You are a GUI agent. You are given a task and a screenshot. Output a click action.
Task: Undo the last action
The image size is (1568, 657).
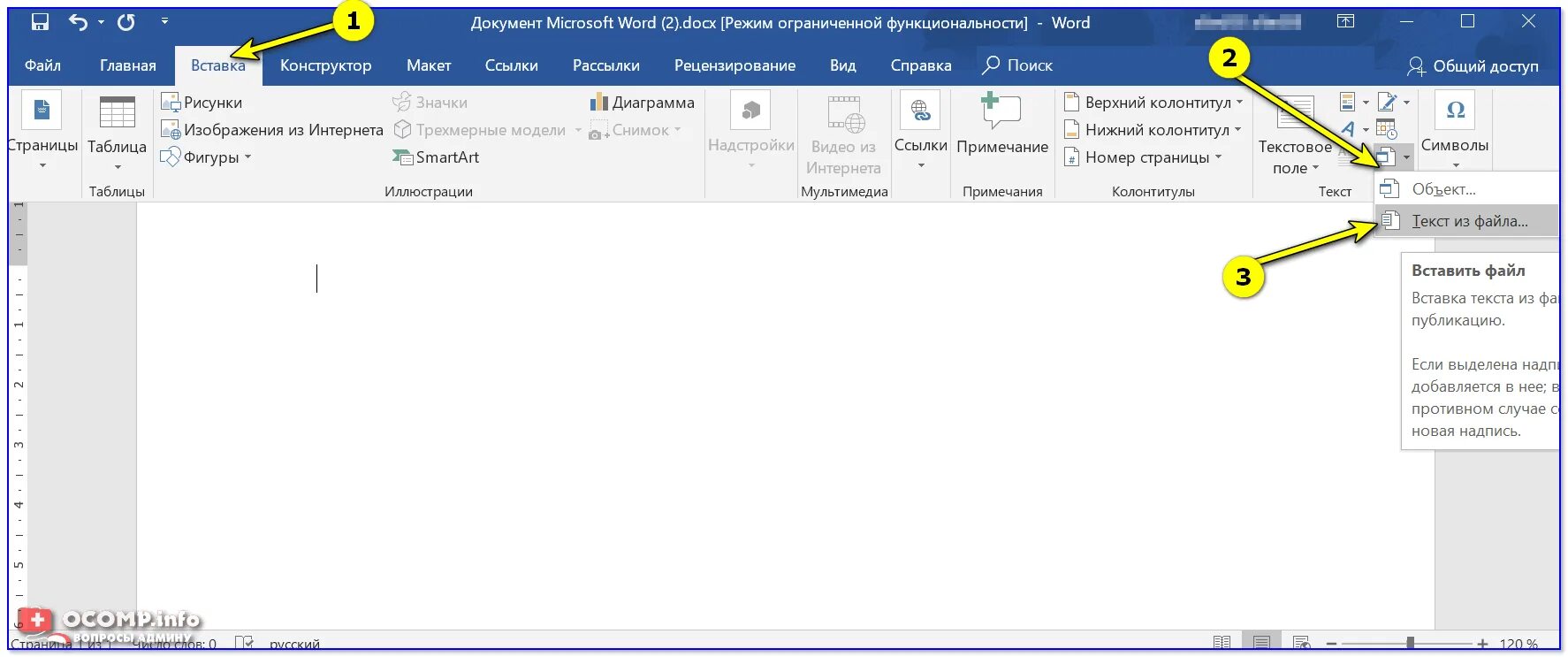click(x=78, y=22)
